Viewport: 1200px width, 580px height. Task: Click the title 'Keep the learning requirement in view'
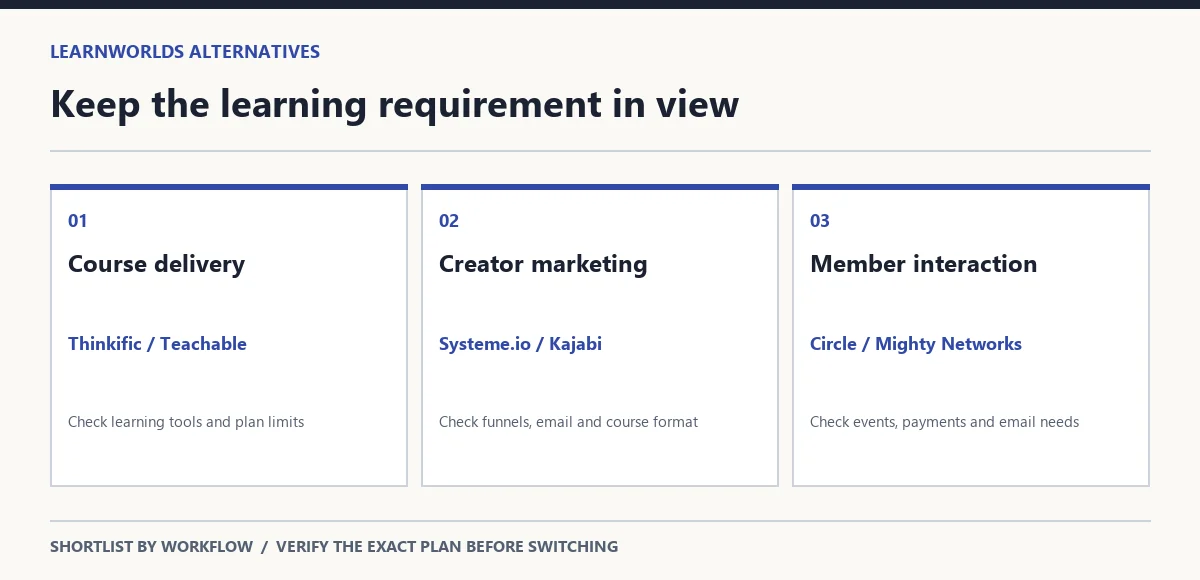[394, 105]
